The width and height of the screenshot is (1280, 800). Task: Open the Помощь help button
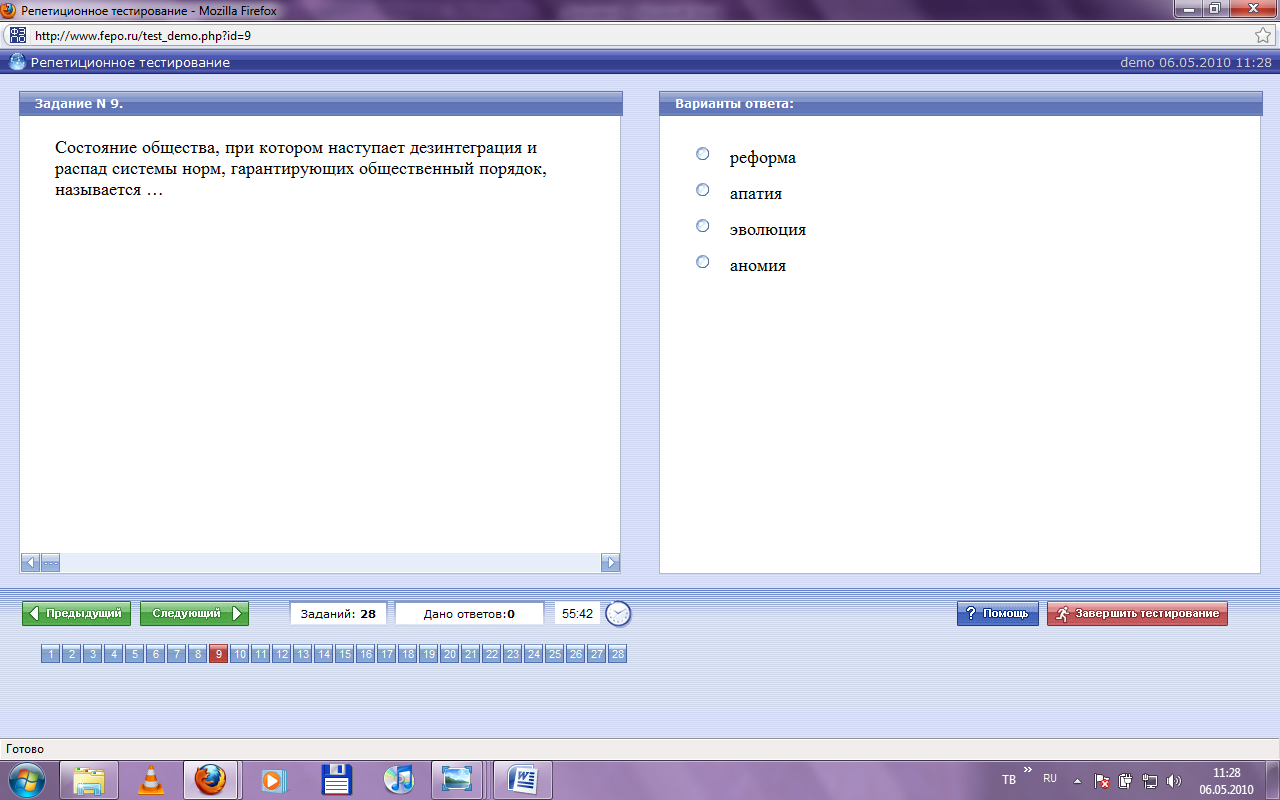coord(998,614)
